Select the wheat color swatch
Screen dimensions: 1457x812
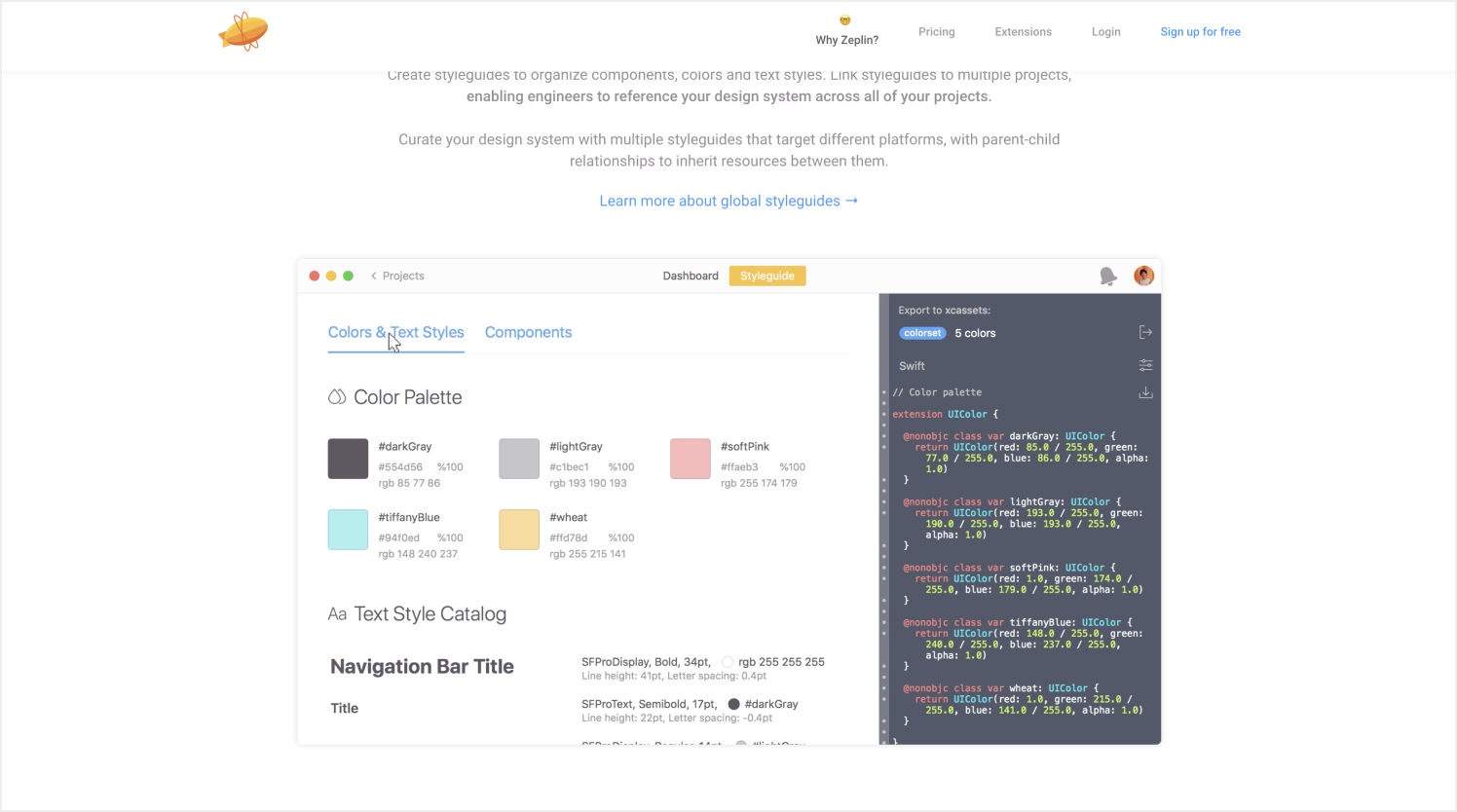[519, 530]
